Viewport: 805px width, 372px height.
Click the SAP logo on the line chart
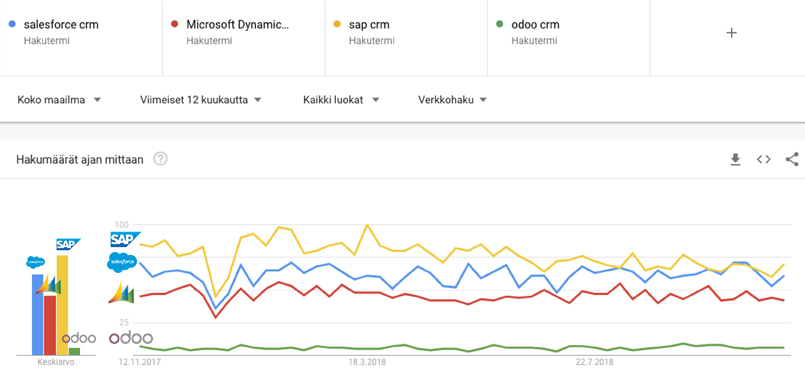pyautogui.click(x=126, y=239)
